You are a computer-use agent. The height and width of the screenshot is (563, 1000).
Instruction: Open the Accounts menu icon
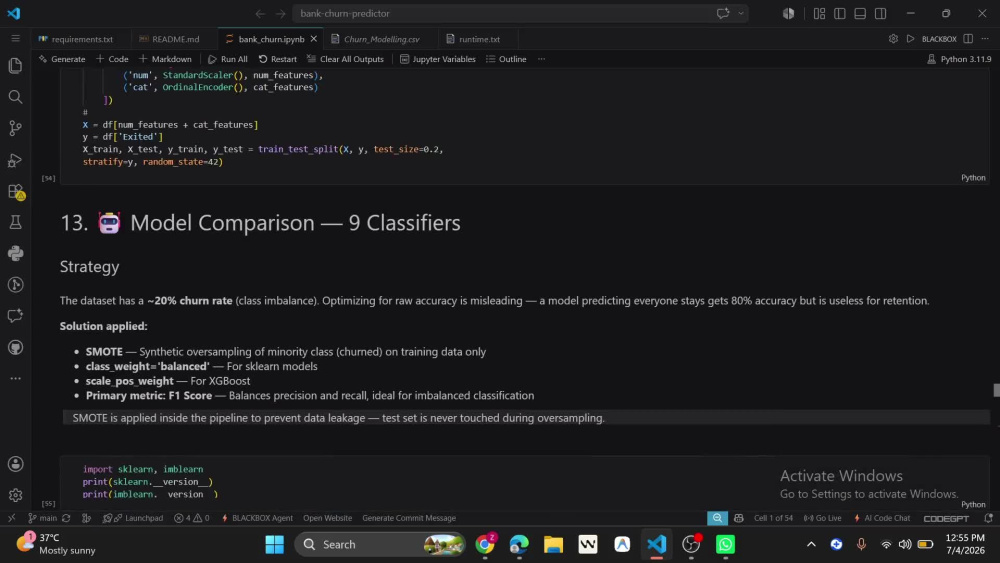pyautogui.click(x=15, y=464)
